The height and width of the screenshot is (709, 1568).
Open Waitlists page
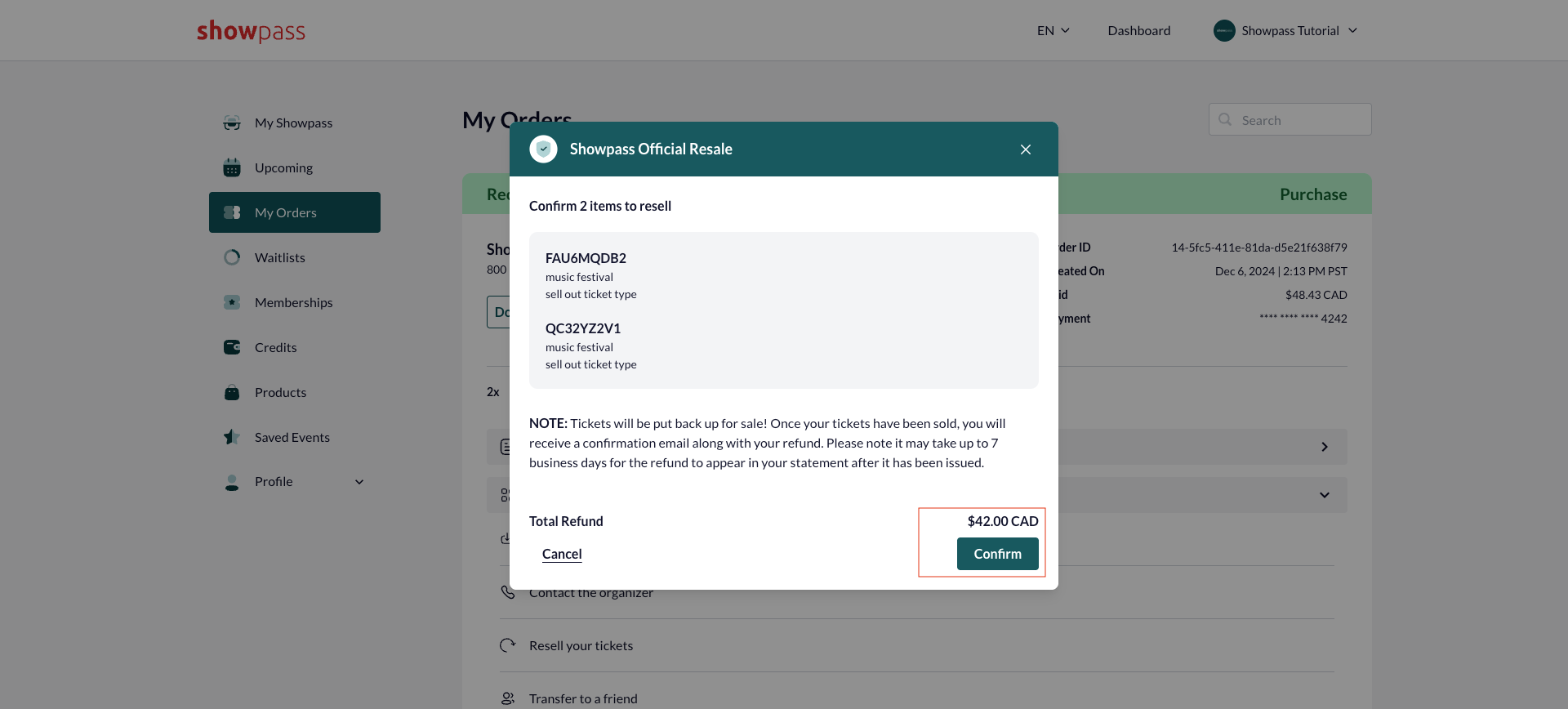[x=279, y=257]
